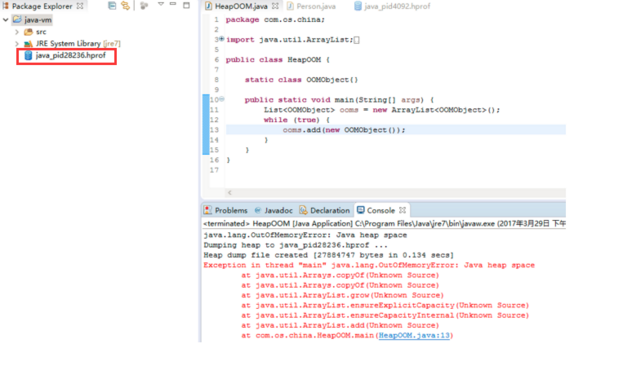
Task: Select the src source folder
Action: pyautogui.click(x=41, y=32)
